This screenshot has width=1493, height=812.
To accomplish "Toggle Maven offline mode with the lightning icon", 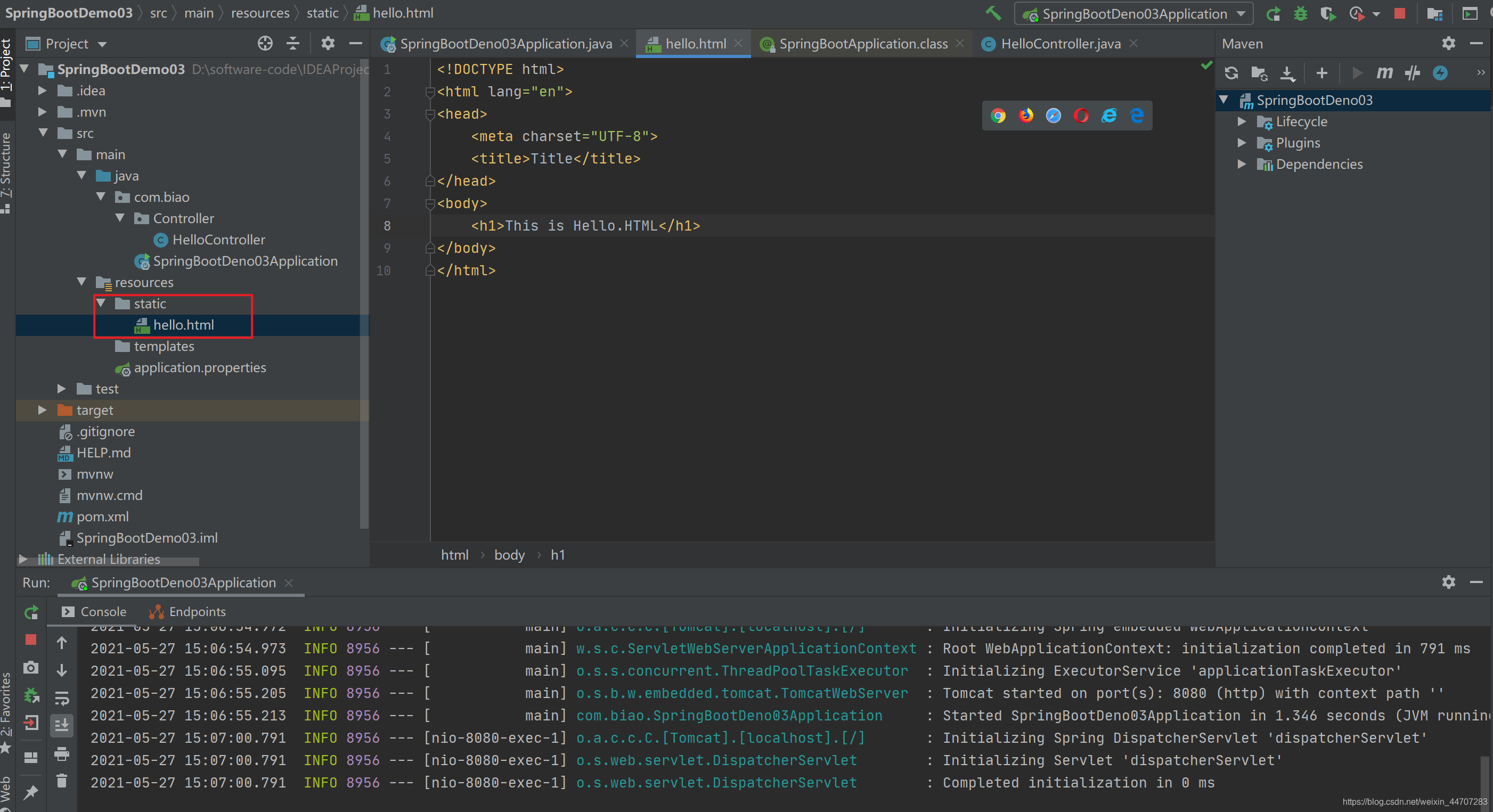I will point(1440,73).
